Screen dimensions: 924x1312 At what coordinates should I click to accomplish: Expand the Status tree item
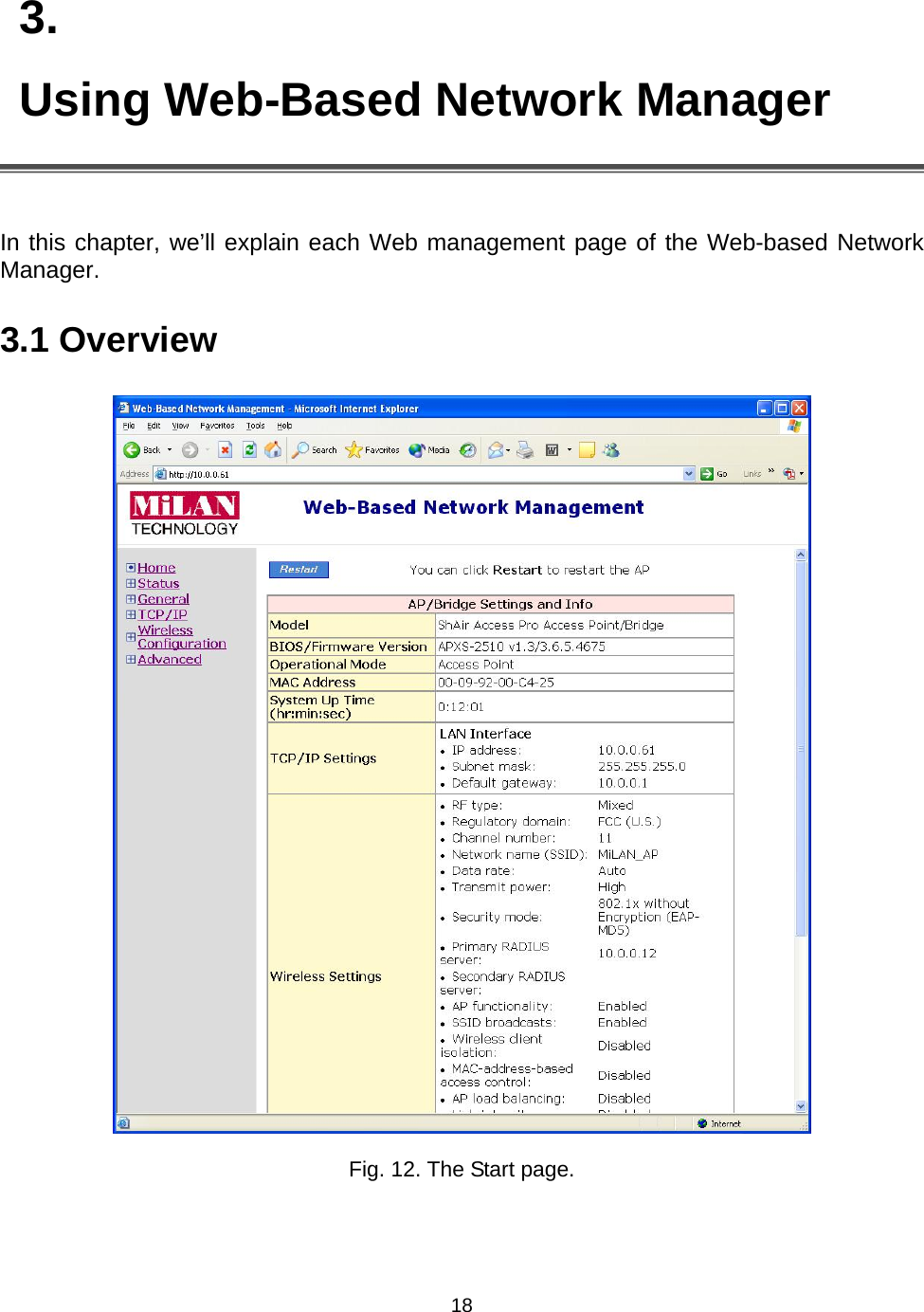[x=131, y=583]
